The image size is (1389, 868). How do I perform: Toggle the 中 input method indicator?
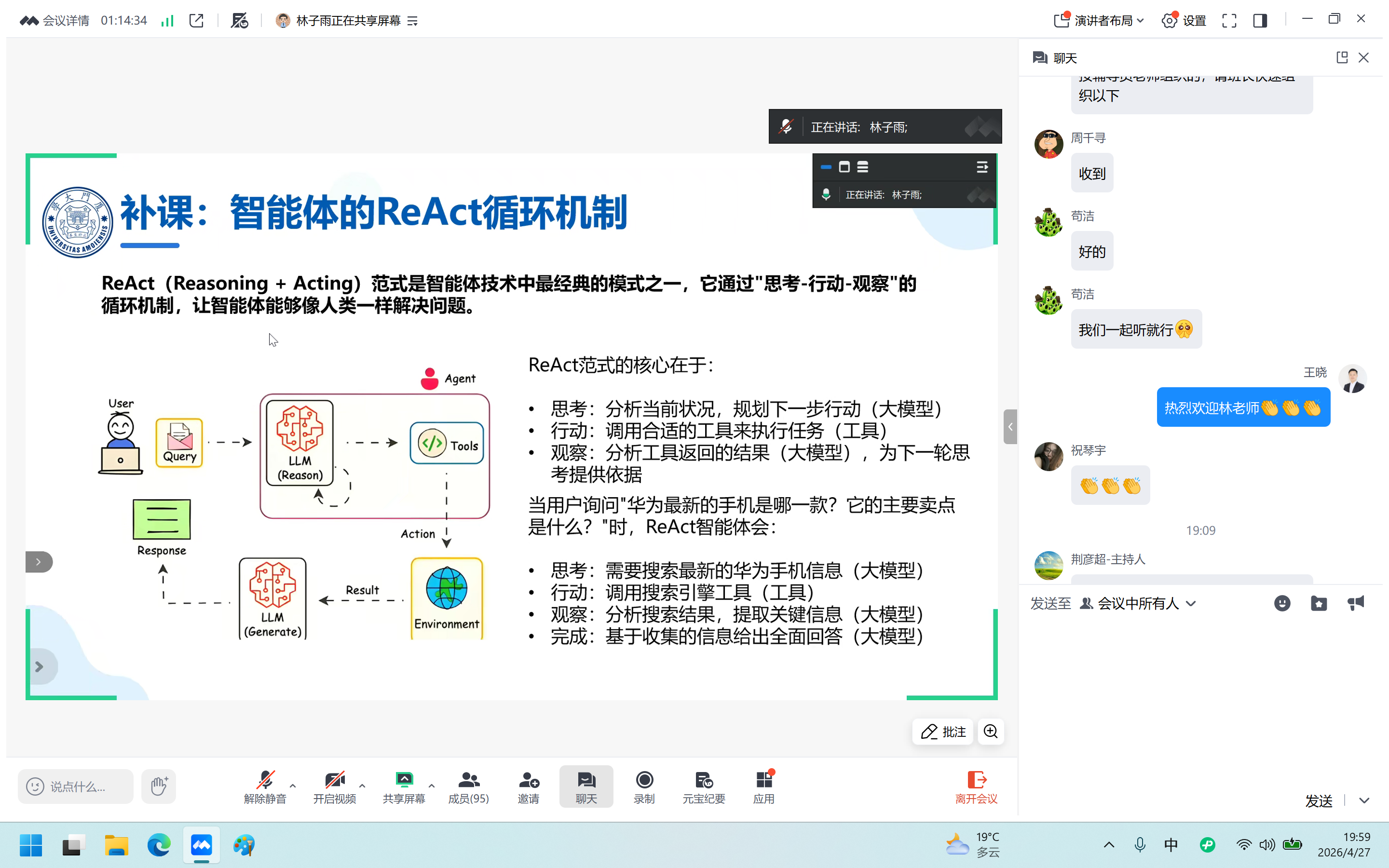[x=1171, y=844]
